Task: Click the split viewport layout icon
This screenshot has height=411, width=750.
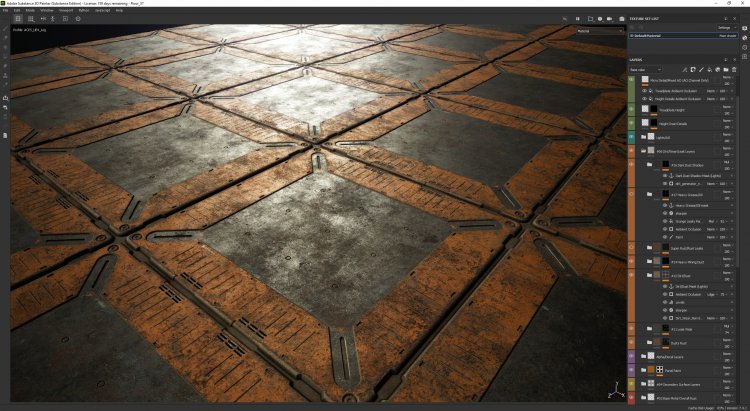Action: click(31, 19)
